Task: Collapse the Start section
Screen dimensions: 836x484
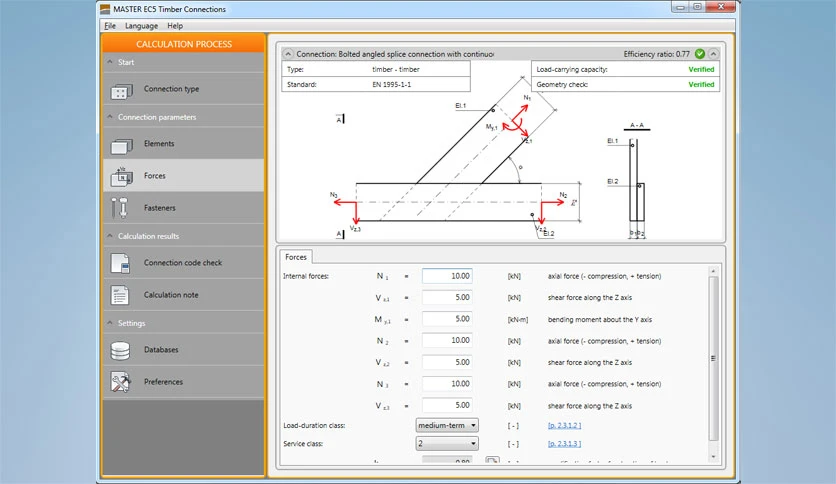Action: pos(110,62)
